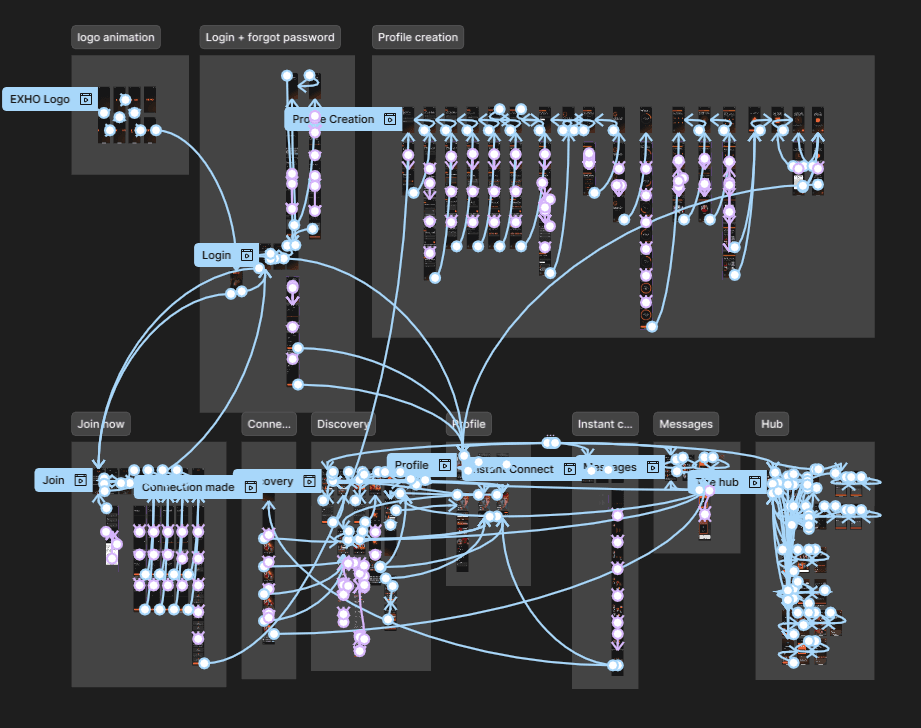The image size is (921, 728).
Task: Click the play icon on EXHO Logo flow
Action: [x=86, y=99]
